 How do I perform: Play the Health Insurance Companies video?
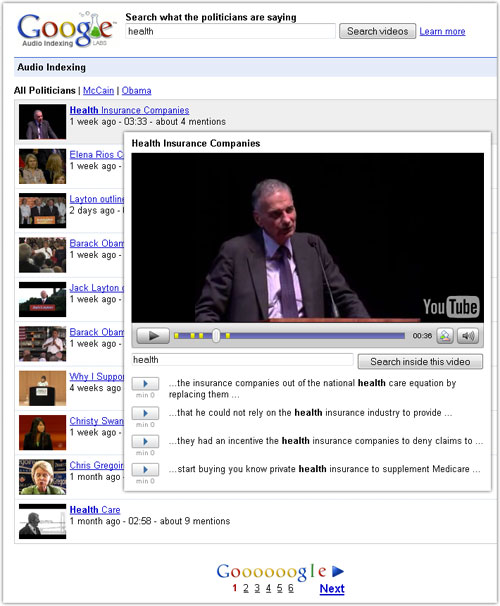(x=153, y=335)
